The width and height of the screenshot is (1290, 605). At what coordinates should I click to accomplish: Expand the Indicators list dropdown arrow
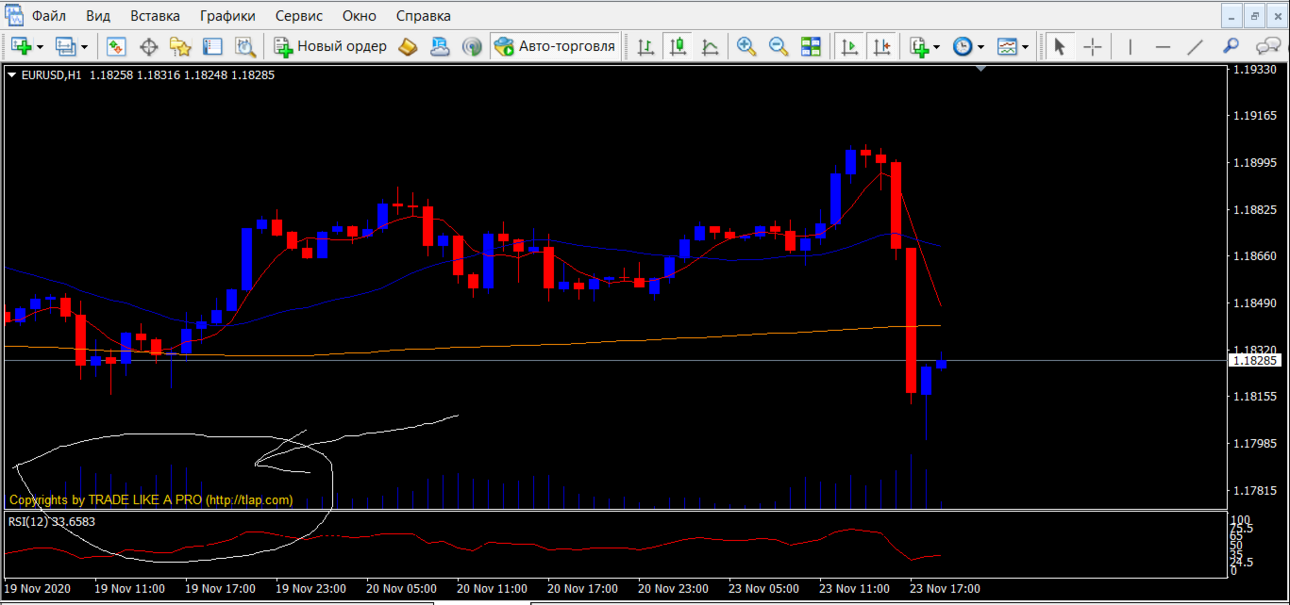coord(937,47)
